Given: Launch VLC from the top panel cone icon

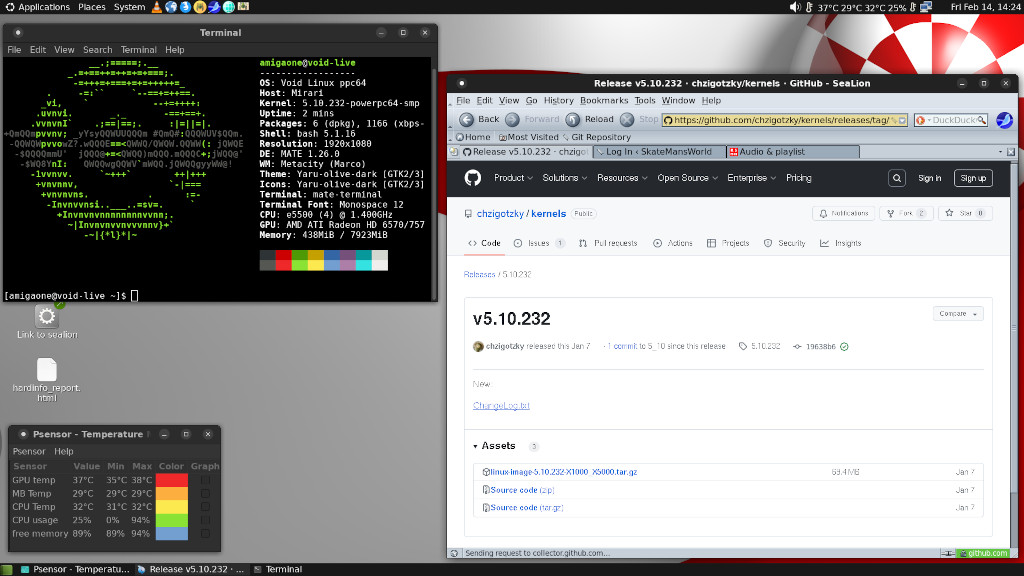Looking at the screenshot, I should click(x=157, y=7).
